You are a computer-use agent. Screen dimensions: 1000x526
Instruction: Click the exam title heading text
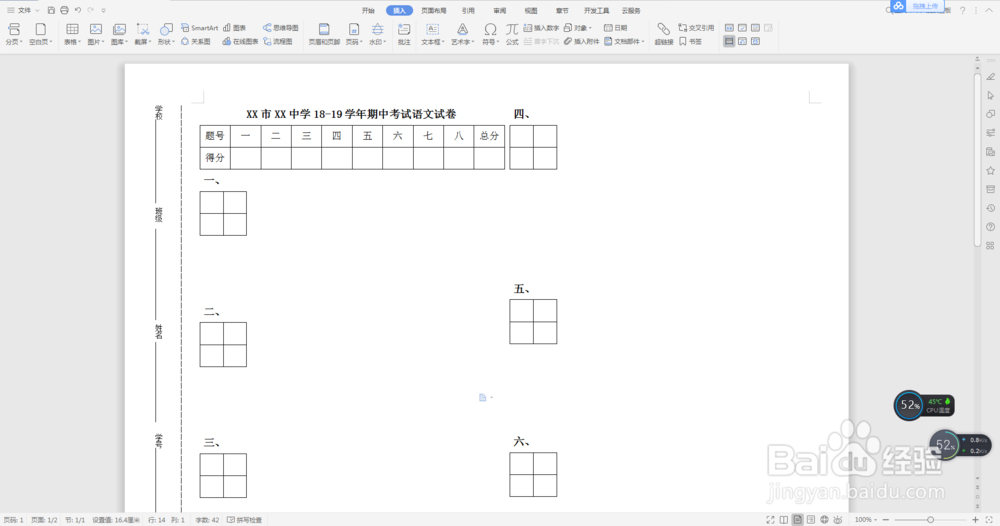[351, 114]
